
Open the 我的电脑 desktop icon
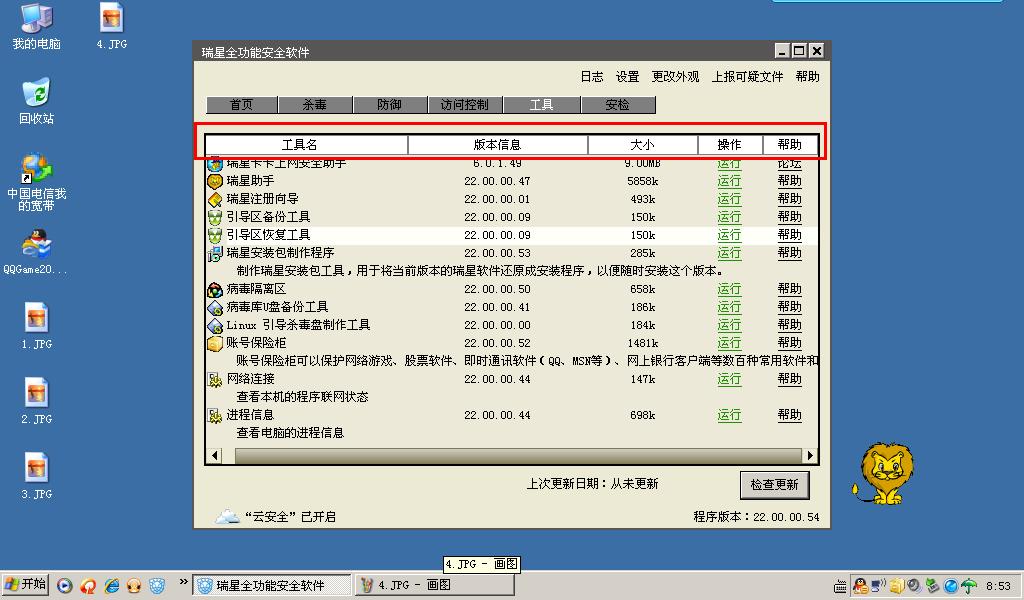(x=36, y=26)
